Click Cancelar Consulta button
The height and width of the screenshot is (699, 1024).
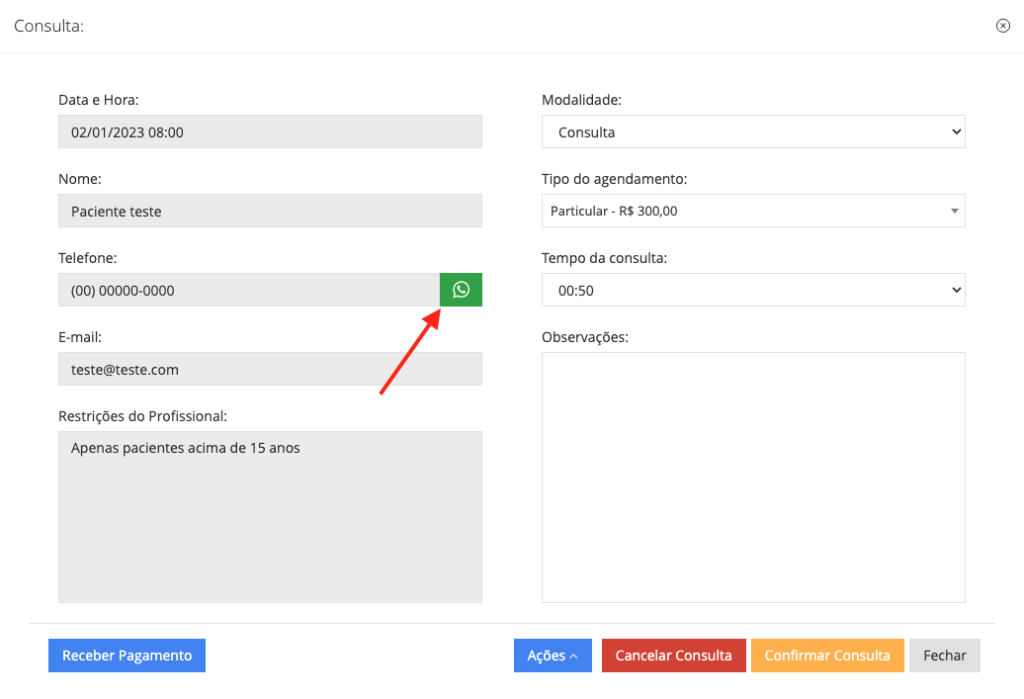(673, 655)
